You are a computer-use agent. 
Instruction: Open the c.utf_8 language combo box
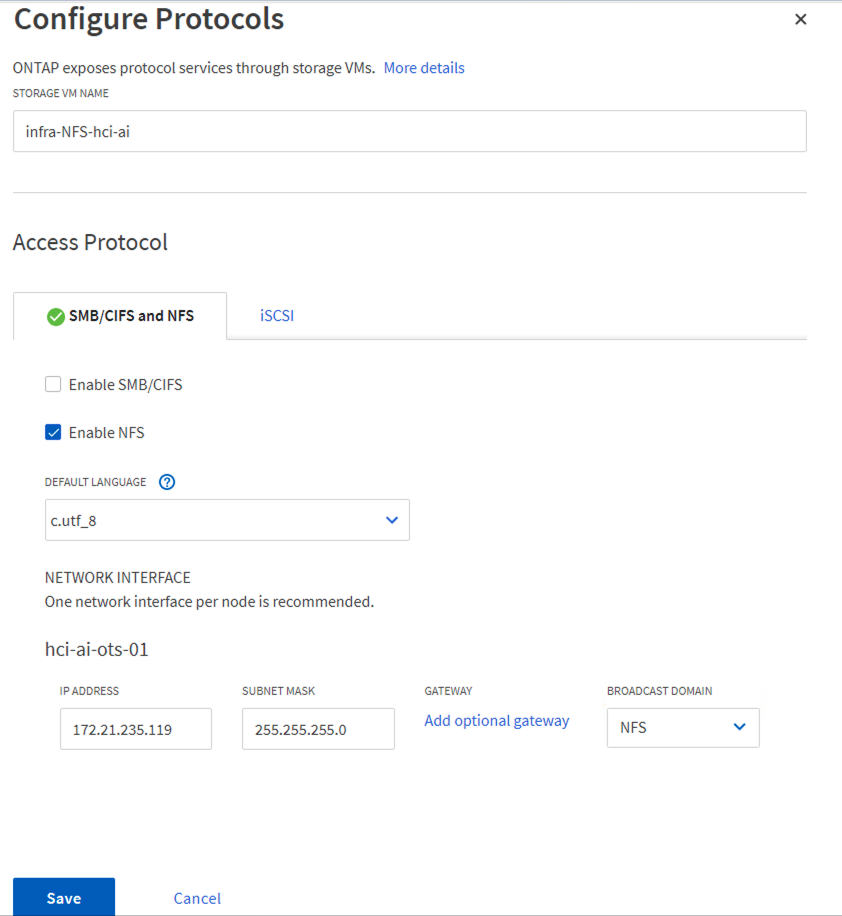coord(226,520)
